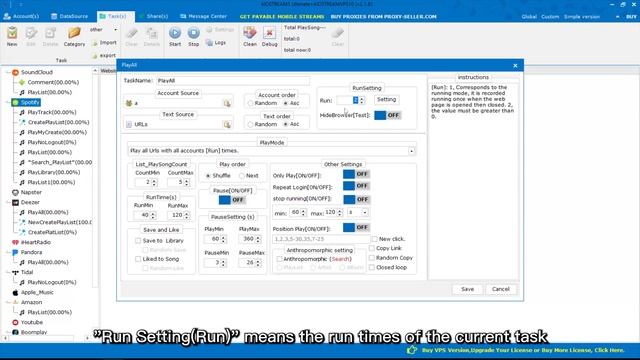Image resolution: width=640 pixels, height=360 pixels.
Task: Click the Setting button in RunSetting
Action: coord(386,100)
